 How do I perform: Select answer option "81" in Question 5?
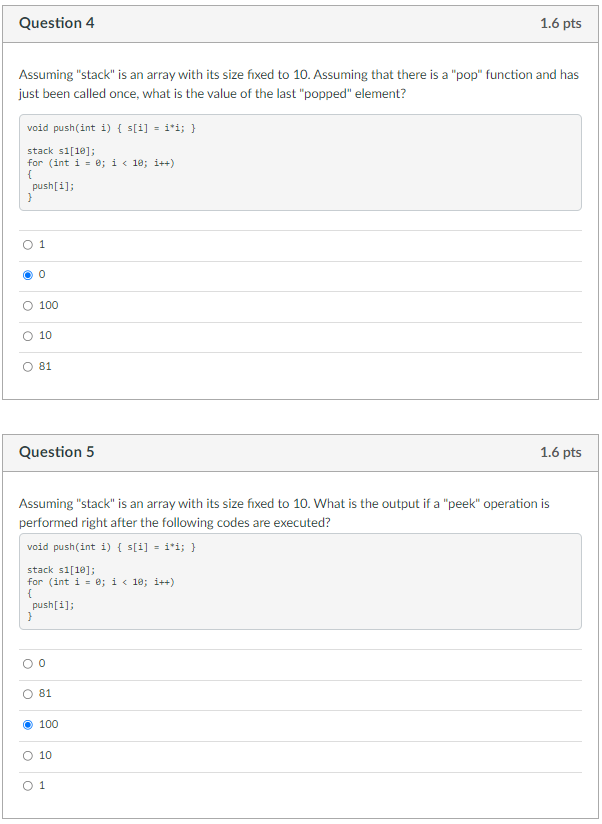click(28, 693)
